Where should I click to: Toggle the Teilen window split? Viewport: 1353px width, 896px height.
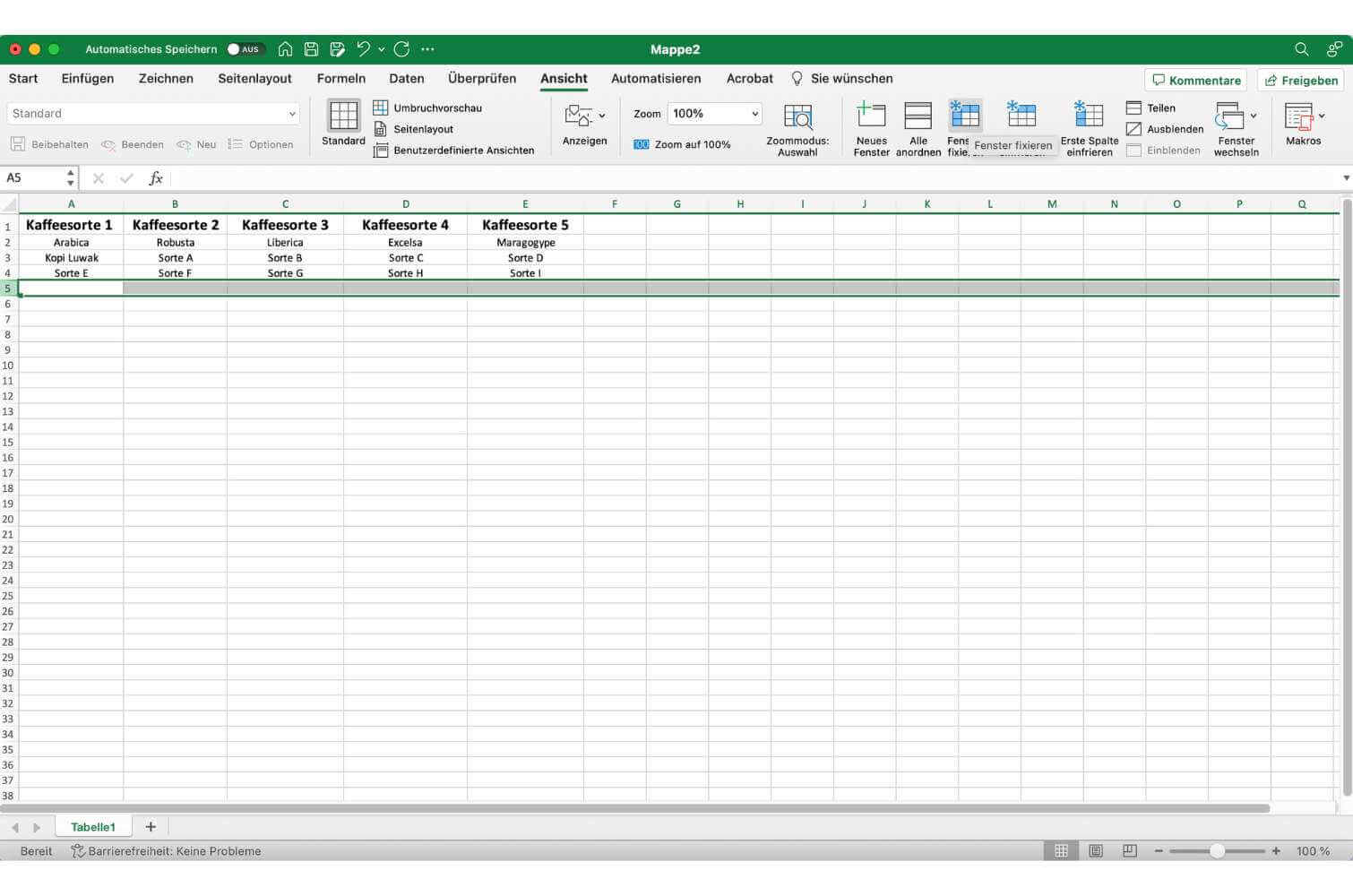click(x=1150, y=108)
